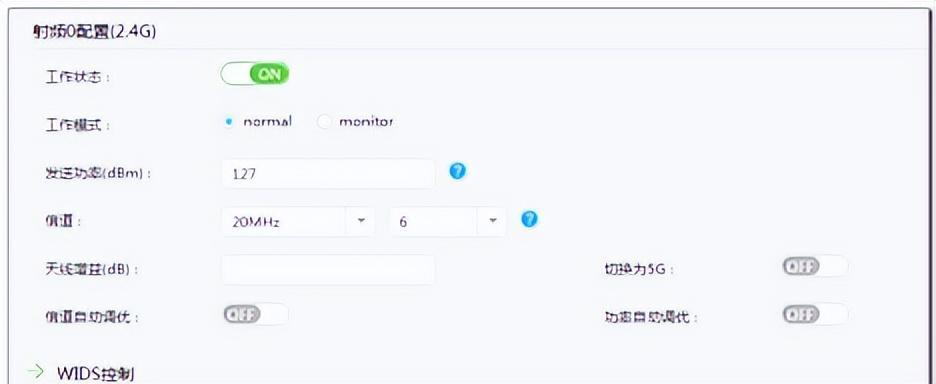936x384 pixels.
Task: Click the green arrow icon before WIDS控制
Action: pos(36,371)
